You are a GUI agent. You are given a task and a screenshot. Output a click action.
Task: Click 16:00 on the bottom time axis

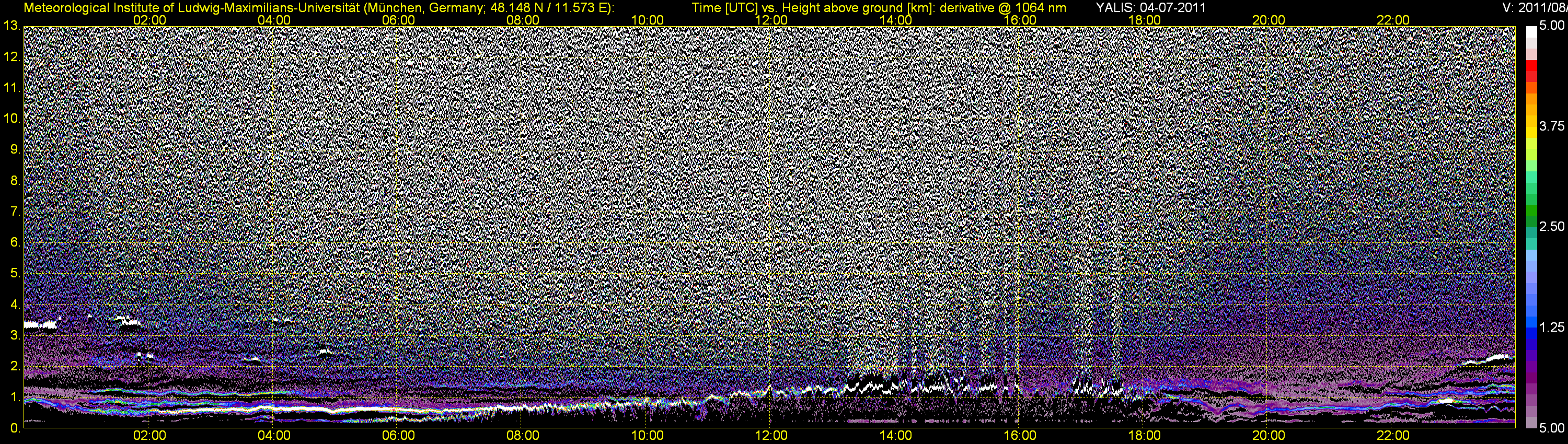pos(1020,436)
